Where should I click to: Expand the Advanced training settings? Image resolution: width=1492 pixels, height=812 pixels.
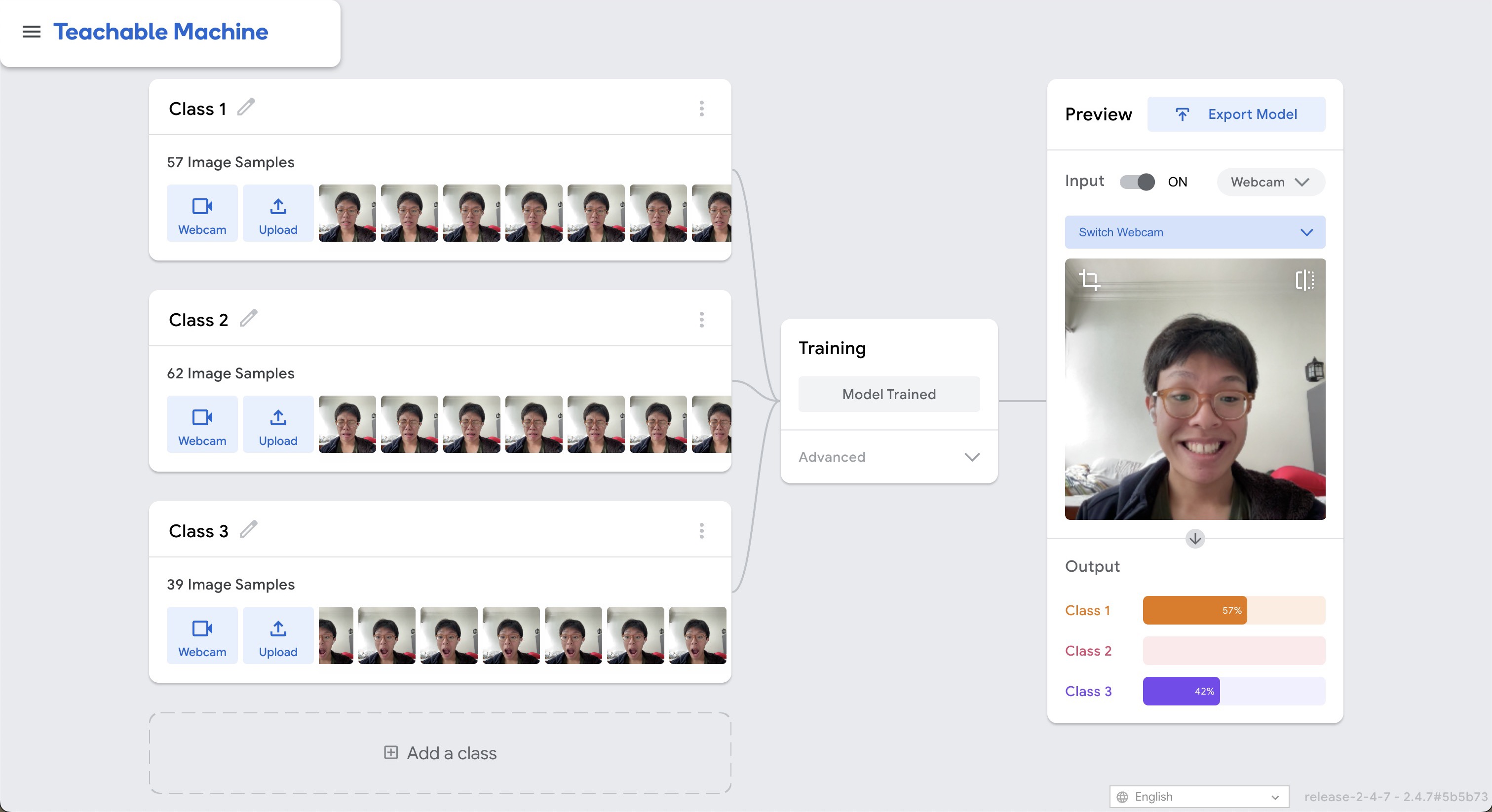(888, 457)
